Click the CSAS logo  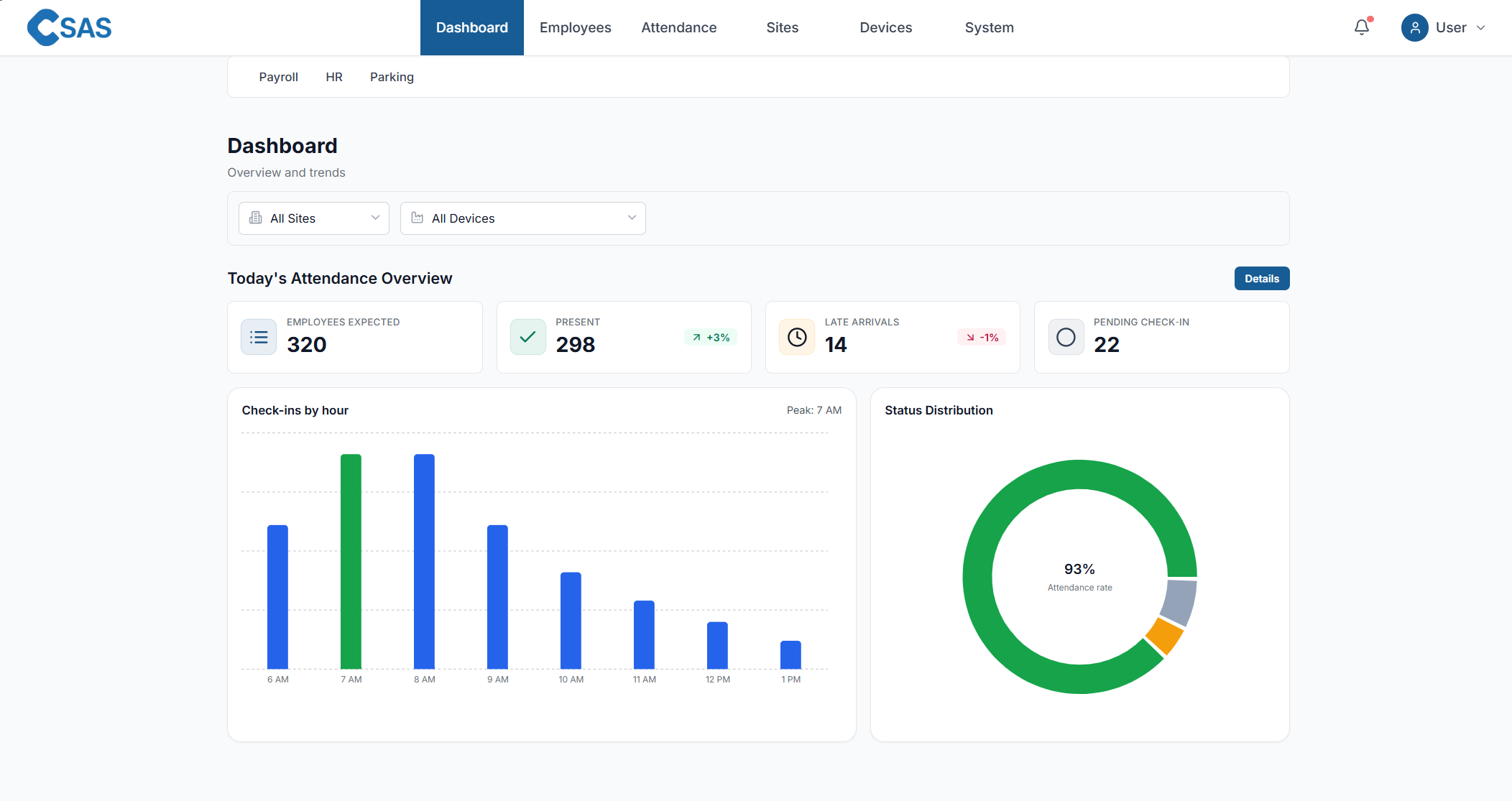69,27
